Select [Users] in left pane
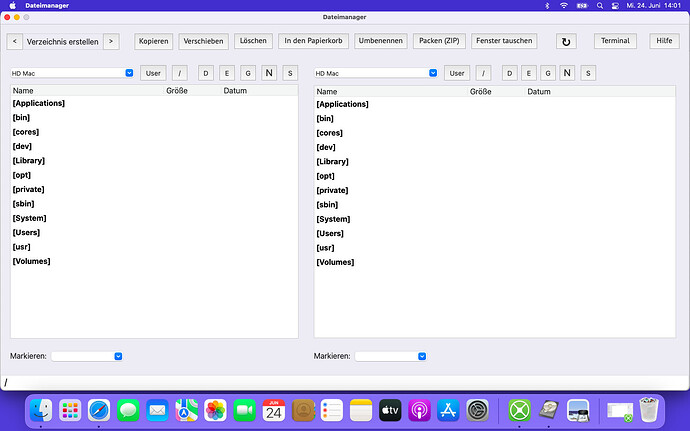This screenshot has width=690, height=431. [x=26, y=232]
